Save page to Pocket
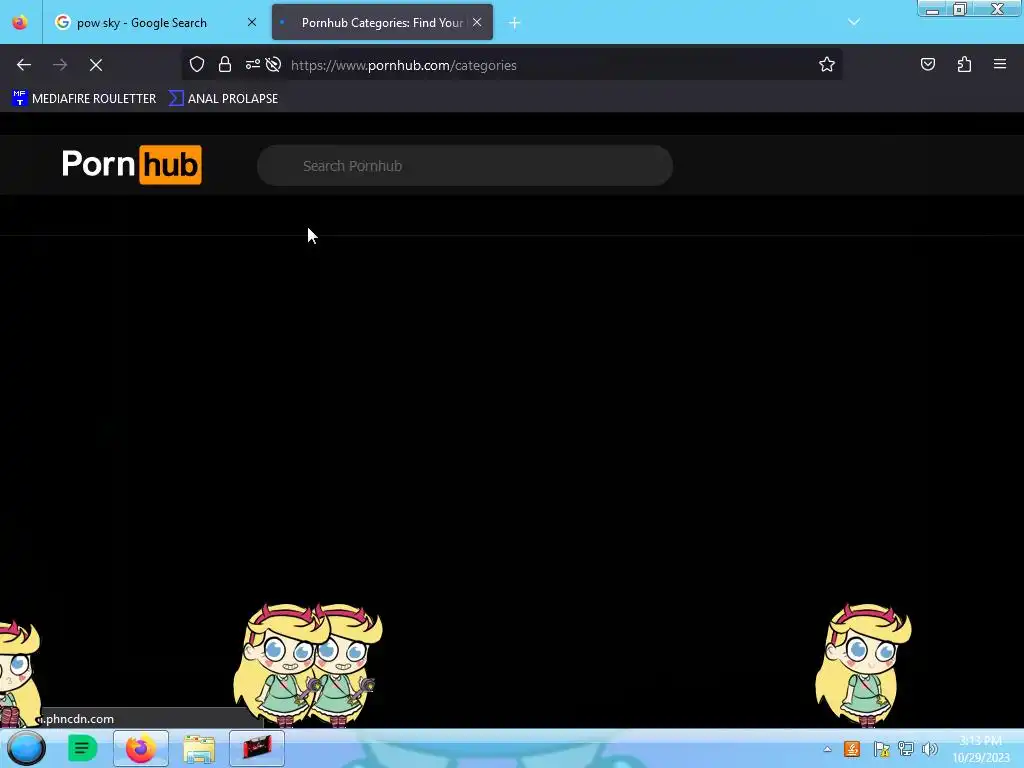The width and height of the screenshot is (1024, 768). click(928, 64)
